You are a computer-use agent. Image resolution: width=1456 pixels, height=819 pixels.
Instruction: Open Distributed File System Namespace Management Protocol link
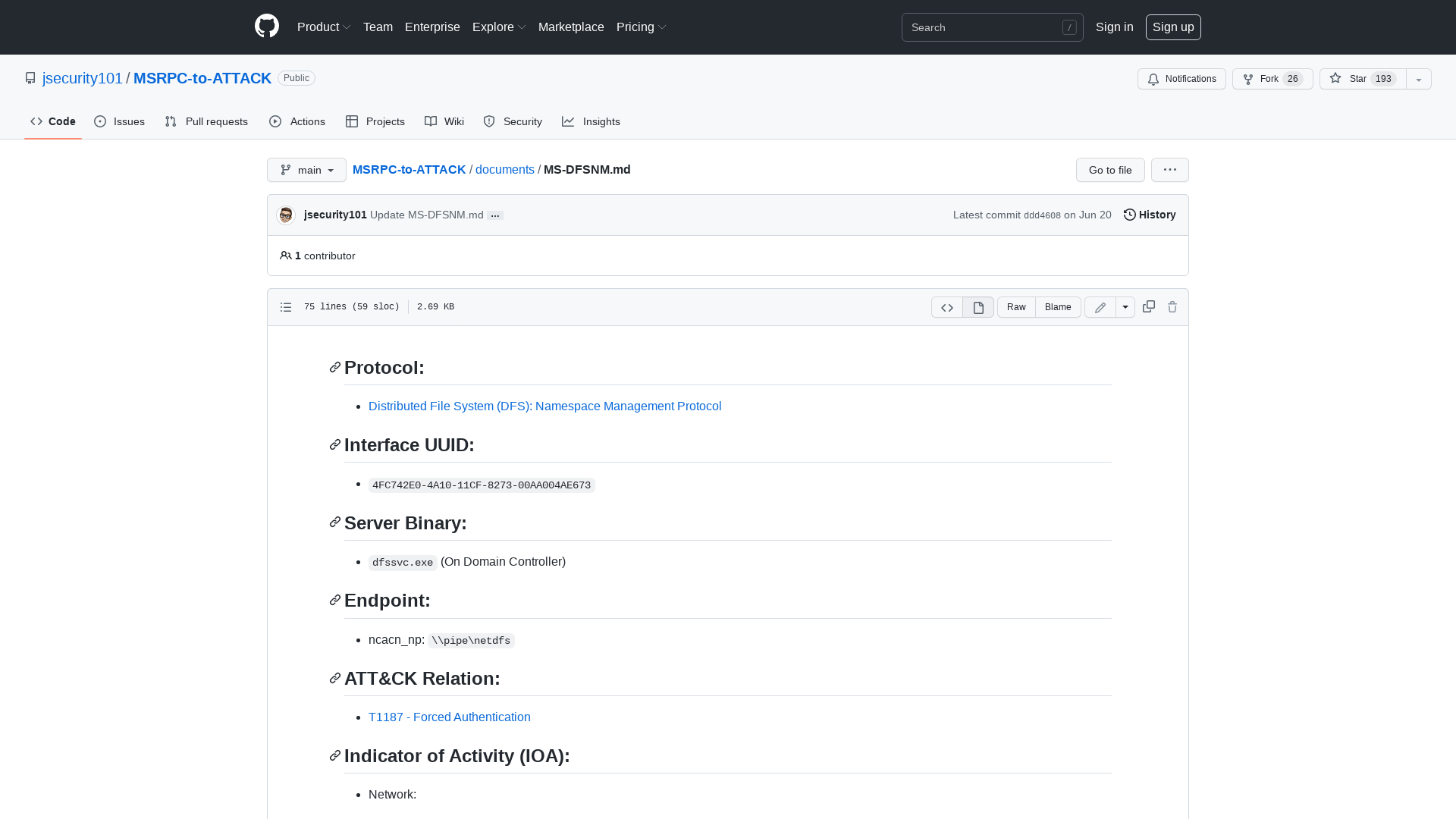tap(544, 406)
